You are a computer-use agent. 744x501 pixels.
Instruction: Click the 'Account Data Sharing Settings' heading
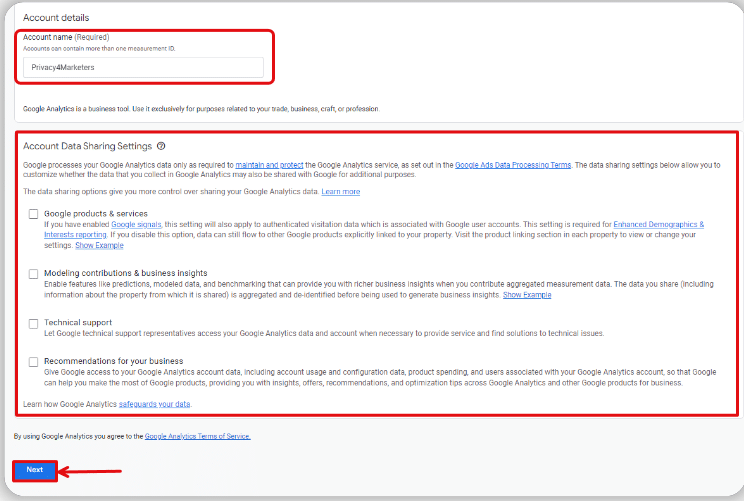coord(87,146)
